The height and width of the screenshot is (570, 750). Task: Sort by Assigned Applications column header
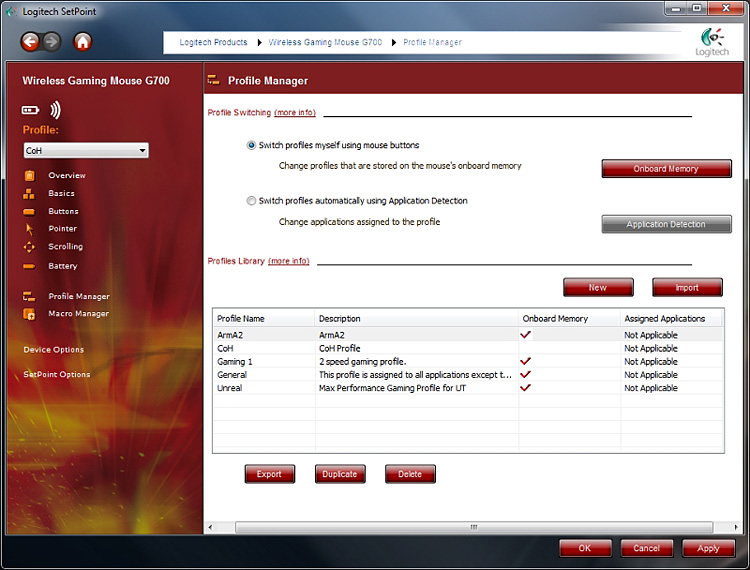[x=672, y=318]
